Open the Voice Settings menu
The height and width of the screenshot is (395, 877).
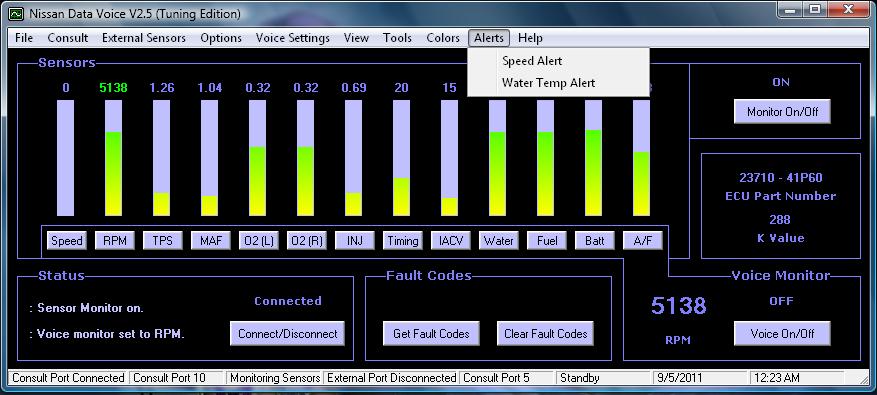click(293, 38)
